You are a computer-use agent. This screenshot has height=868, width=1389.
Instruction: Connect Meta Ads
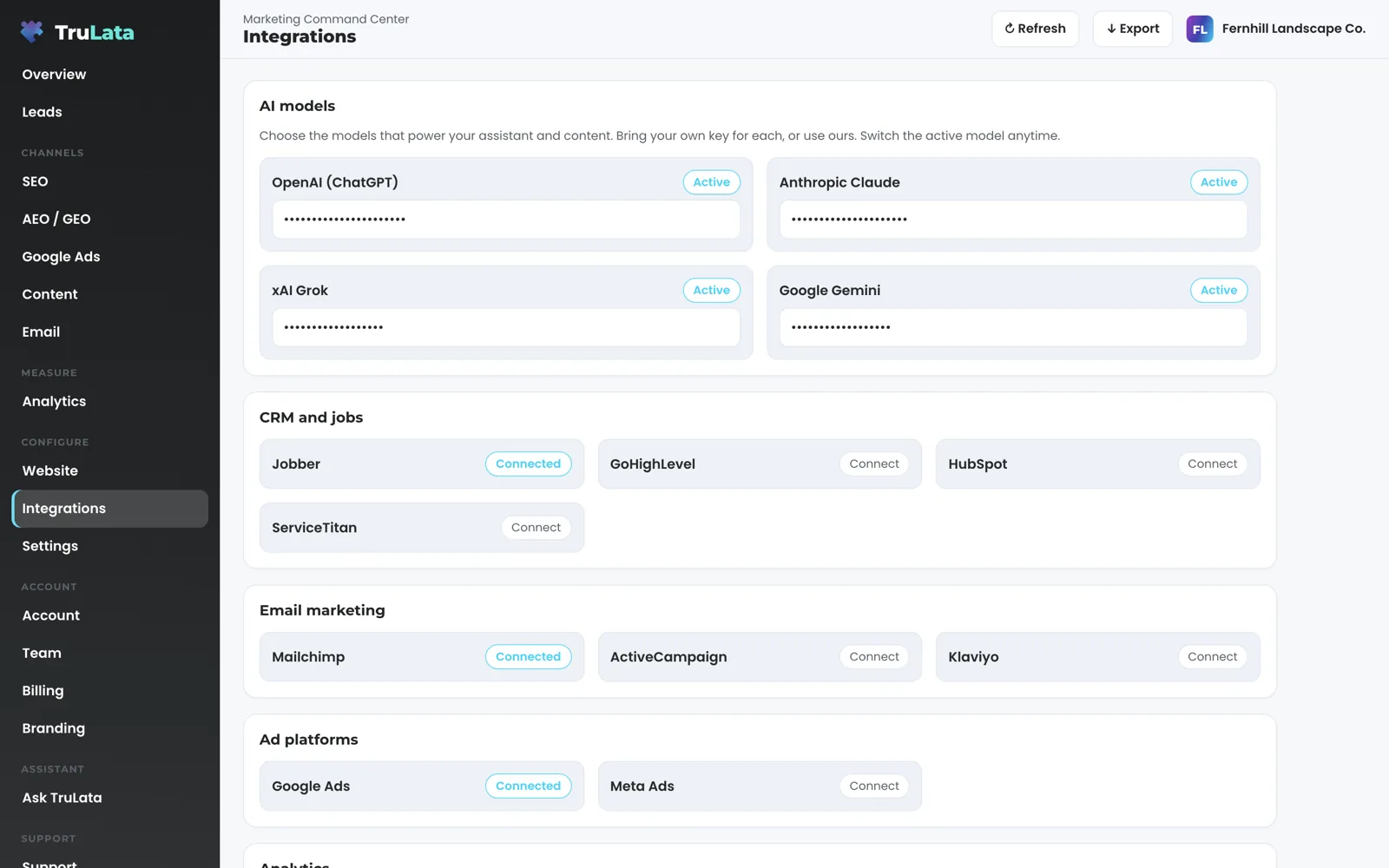(874, 786)
